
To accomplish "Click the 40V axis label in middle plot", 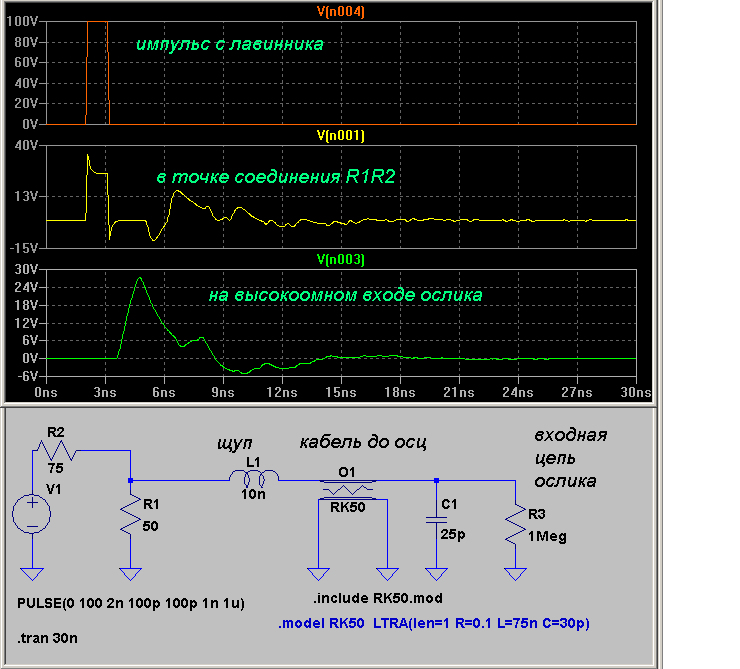I will click(26, 145).
